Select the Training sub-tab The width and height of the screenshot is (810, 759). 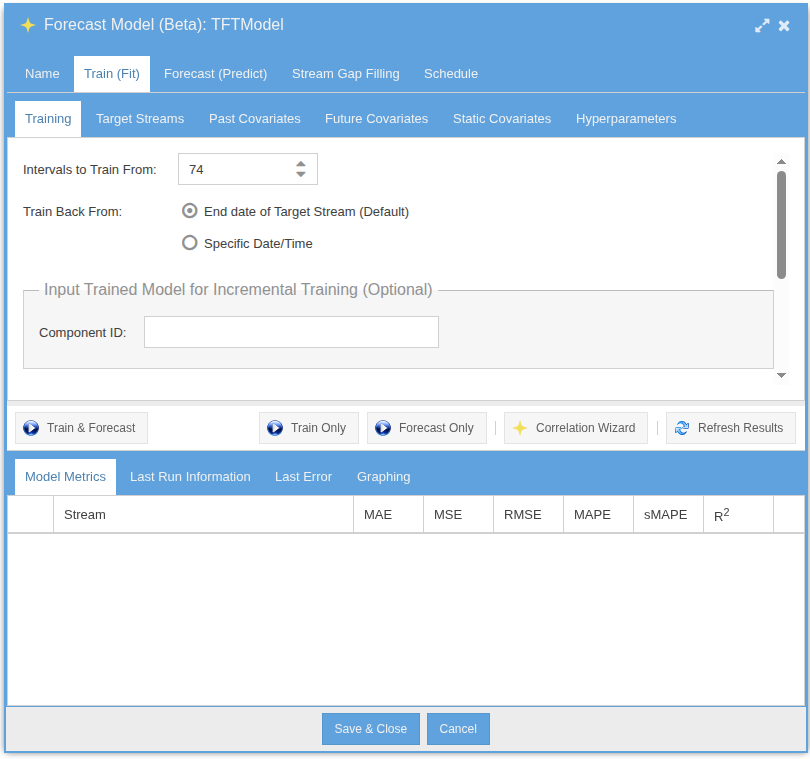pyautogui.click(x=48, y=119)
